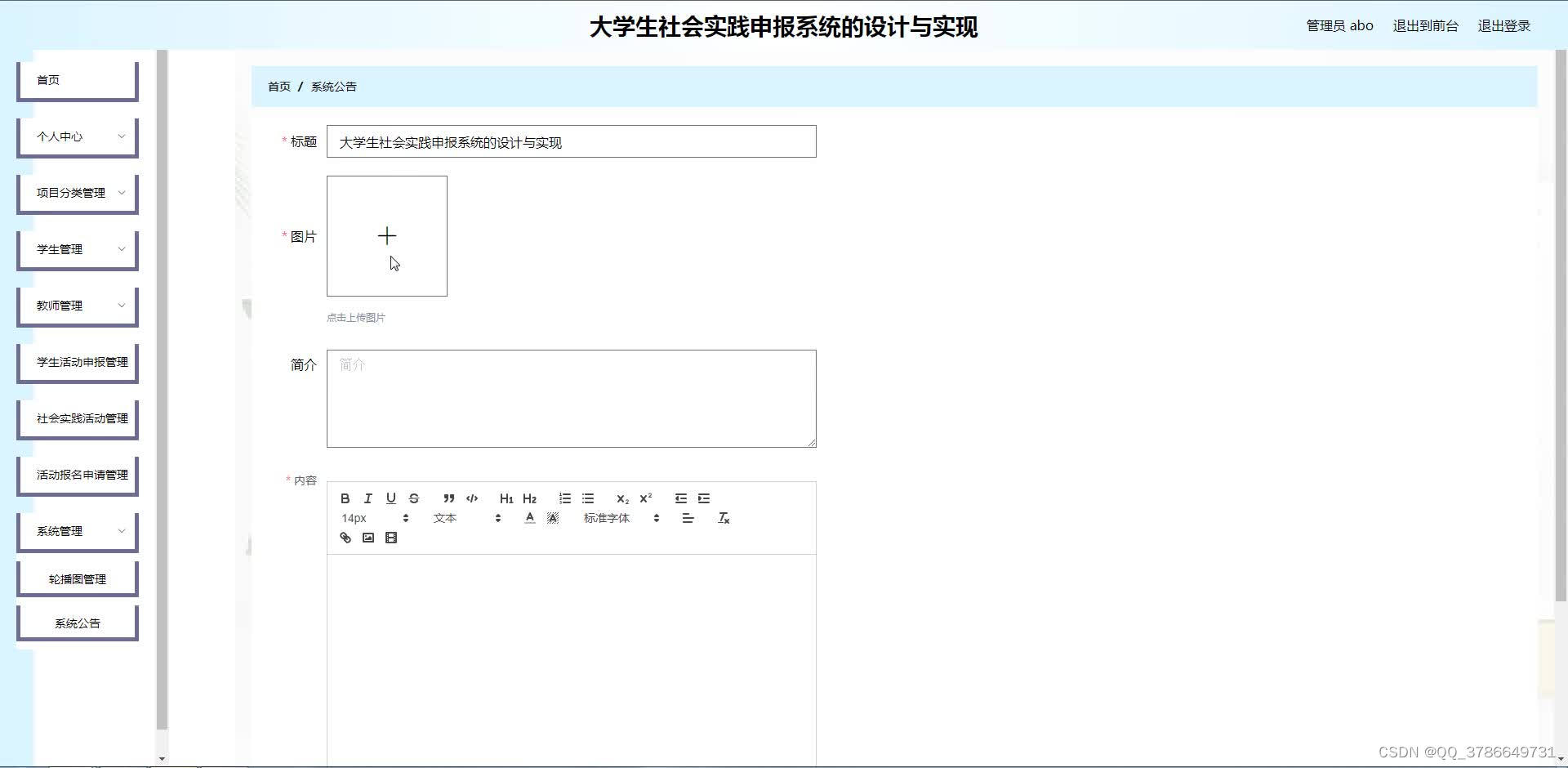The width and height of the screenshot is (1568, 768).
Task: Open 社会实践活动管理 in the sidebar
Action: (78, 418)
